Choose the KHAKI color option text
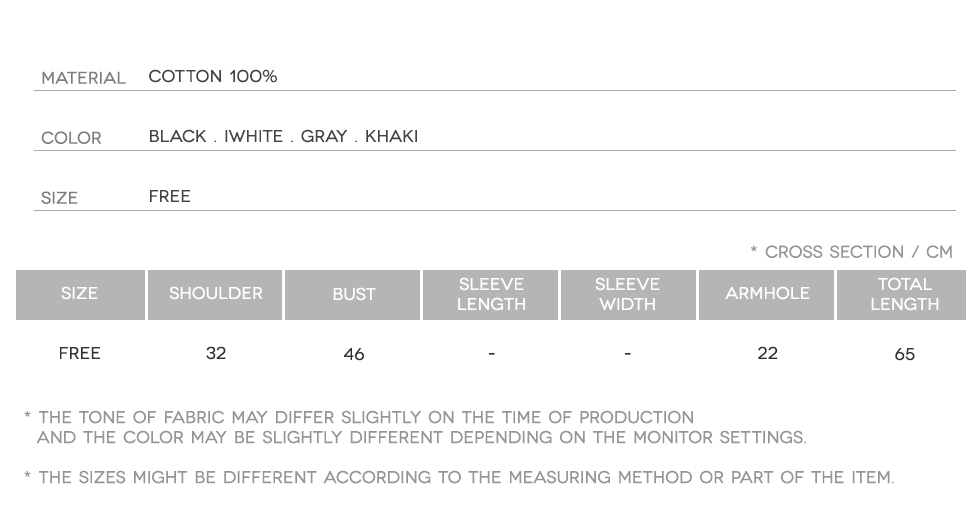Viewport: 980px width, 507px height. coord(391,137)
